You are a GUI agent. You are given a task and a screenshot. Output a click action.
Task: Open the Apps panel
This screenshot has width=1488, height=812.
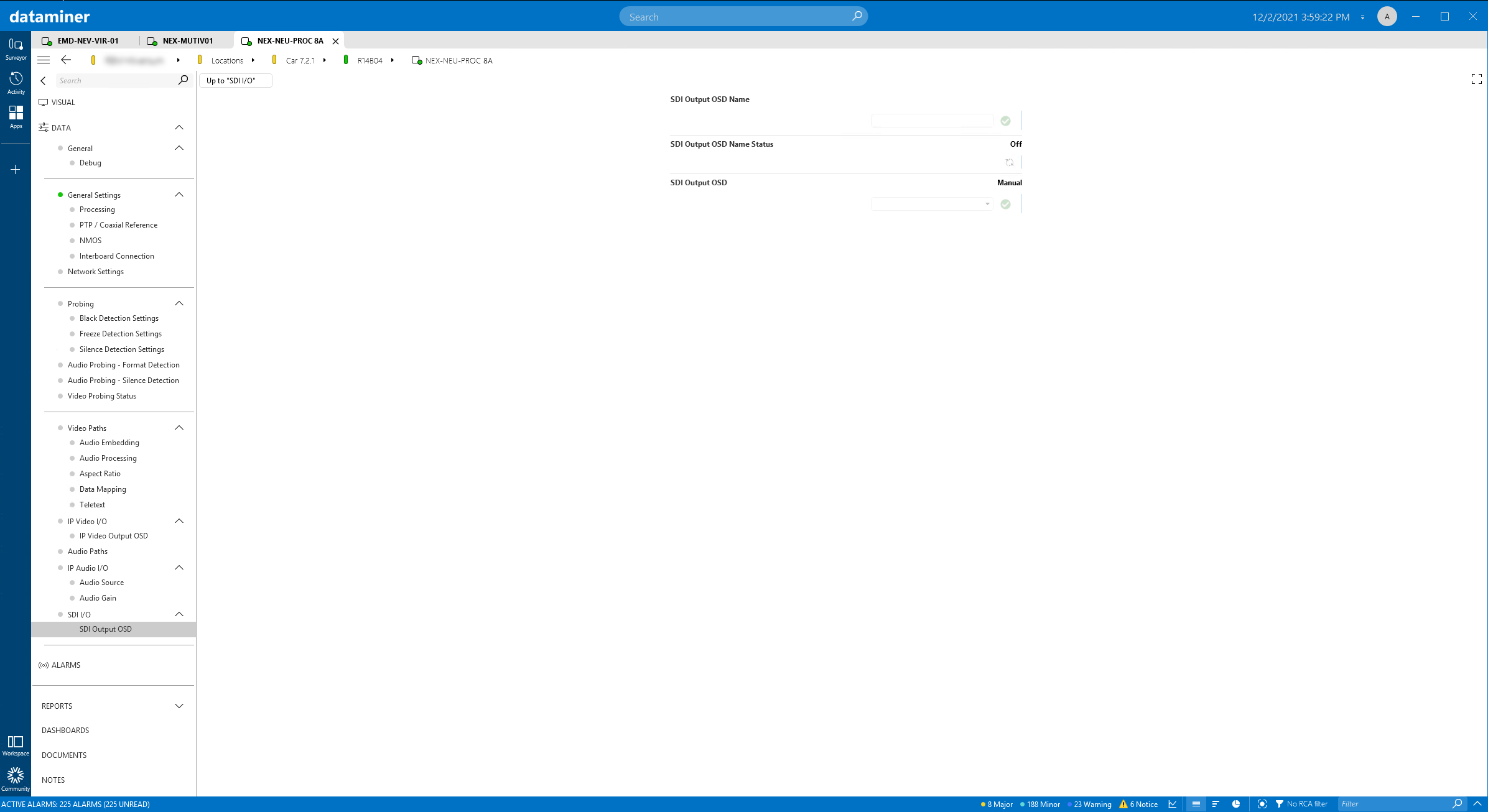tap(16, 117)
